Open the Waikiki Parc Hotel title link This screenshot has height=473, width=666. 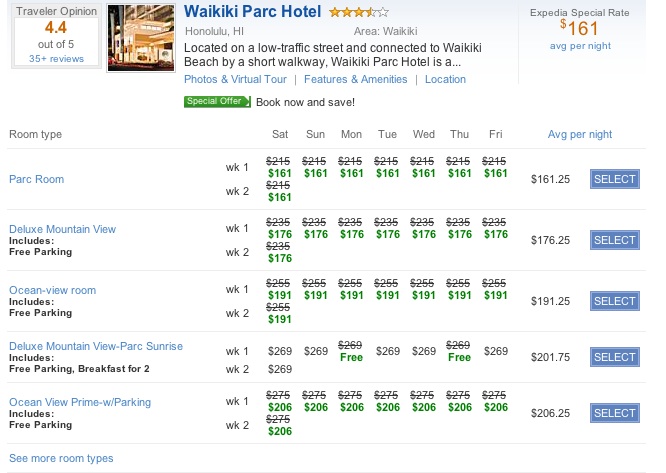(x=252, y=11)
